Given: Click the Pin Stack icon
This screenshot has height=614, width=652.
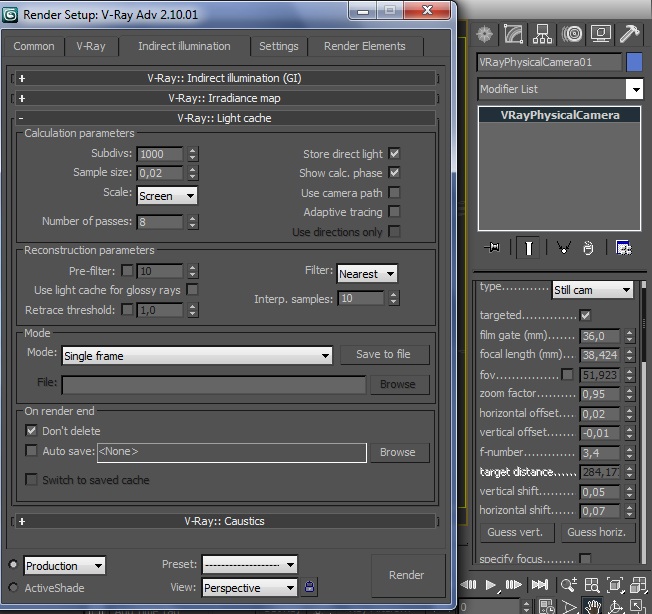Looking at the screenshot, I should click(493, 248).
